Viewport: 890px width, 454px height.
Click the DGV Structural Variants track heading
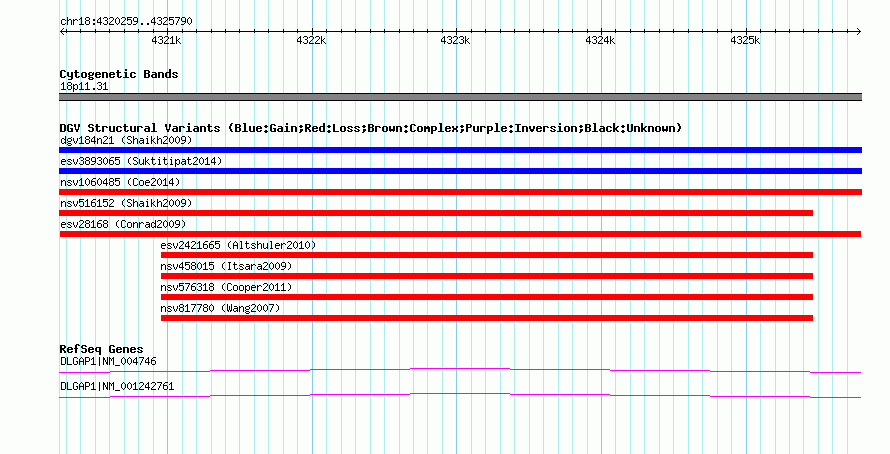point(370,128)
